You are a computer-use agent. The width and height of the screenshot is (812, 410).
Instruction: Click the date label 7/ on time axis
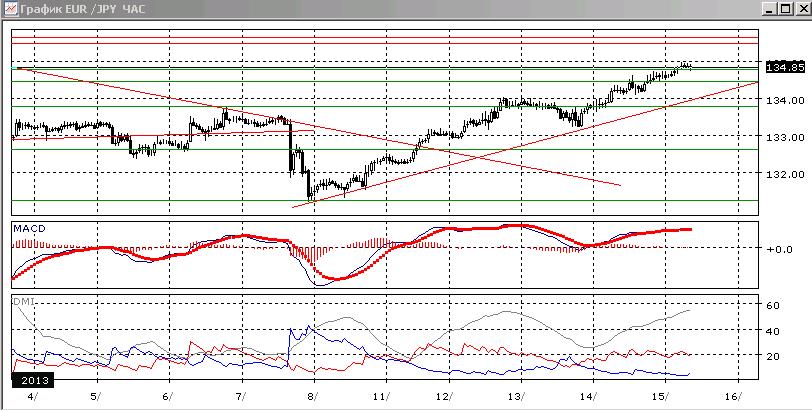point(241,396)
